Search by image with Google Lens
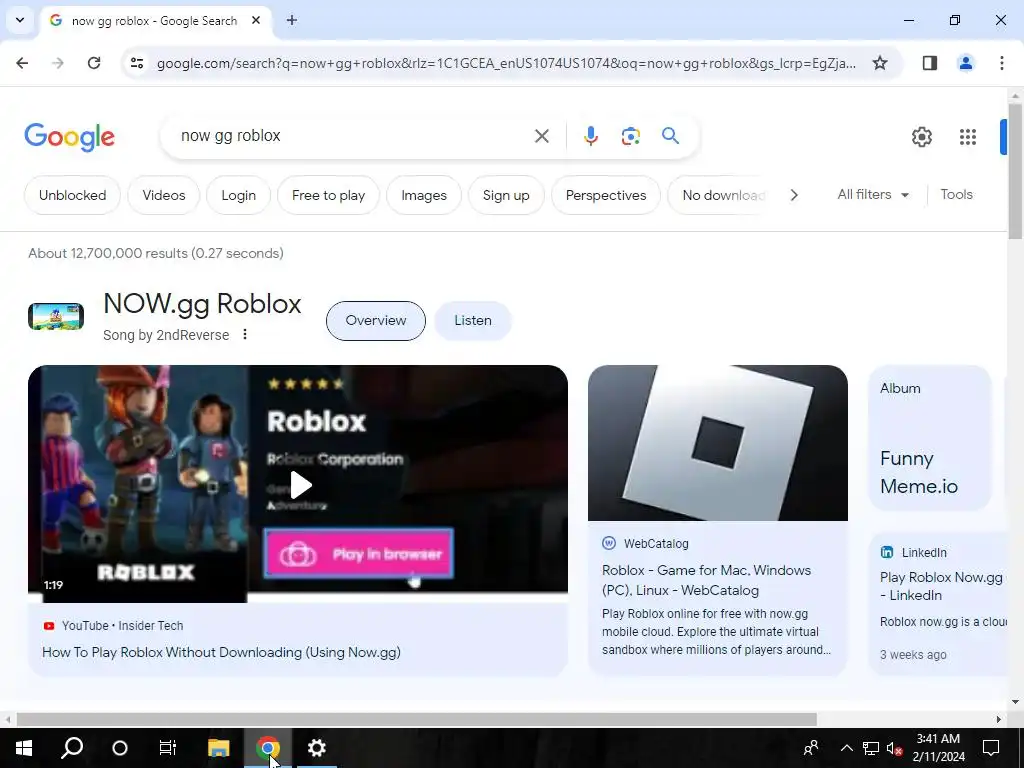This screenshot has height=768, width=1024. (630, 136)
